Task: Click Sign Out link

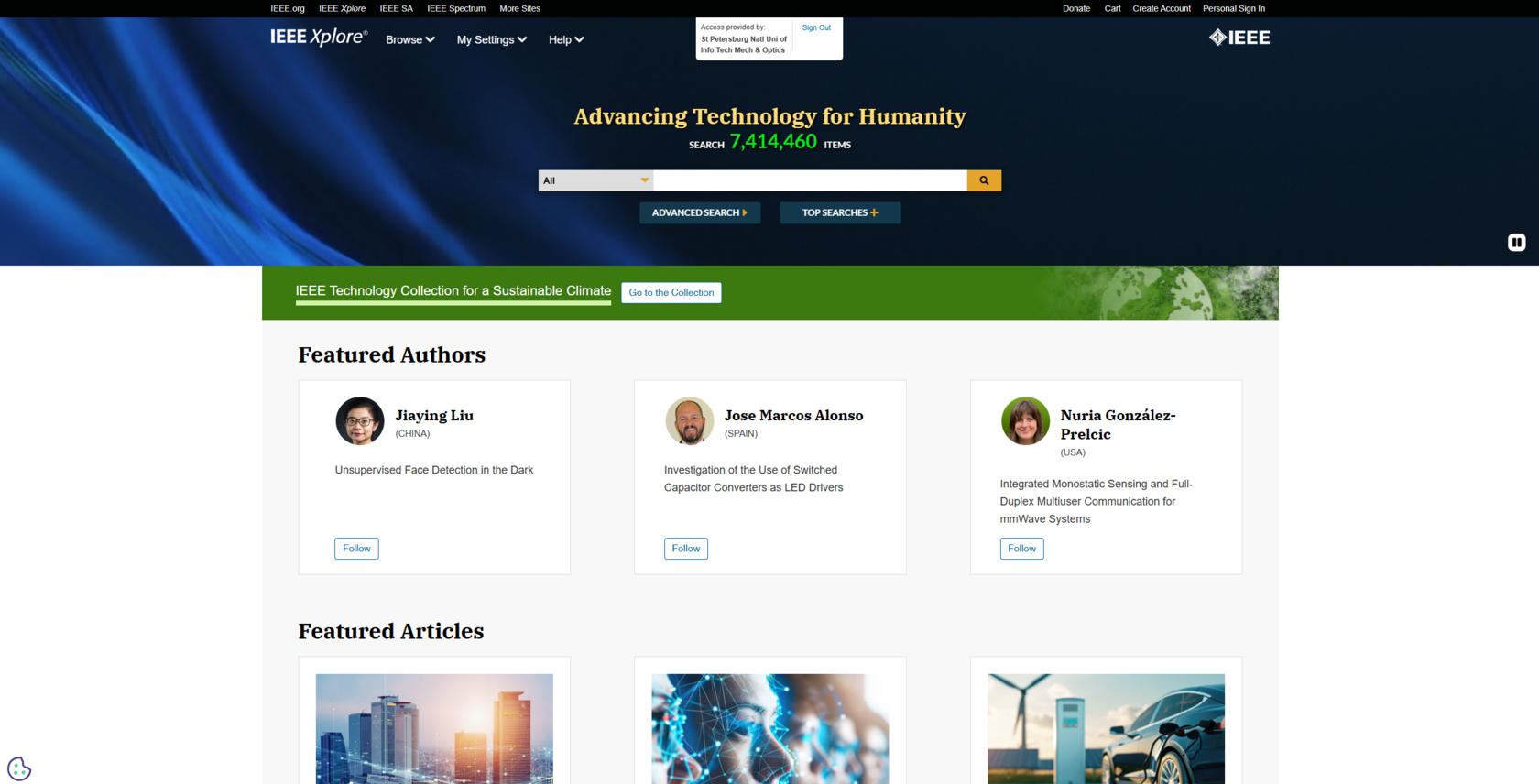Action: pos(816,27)
